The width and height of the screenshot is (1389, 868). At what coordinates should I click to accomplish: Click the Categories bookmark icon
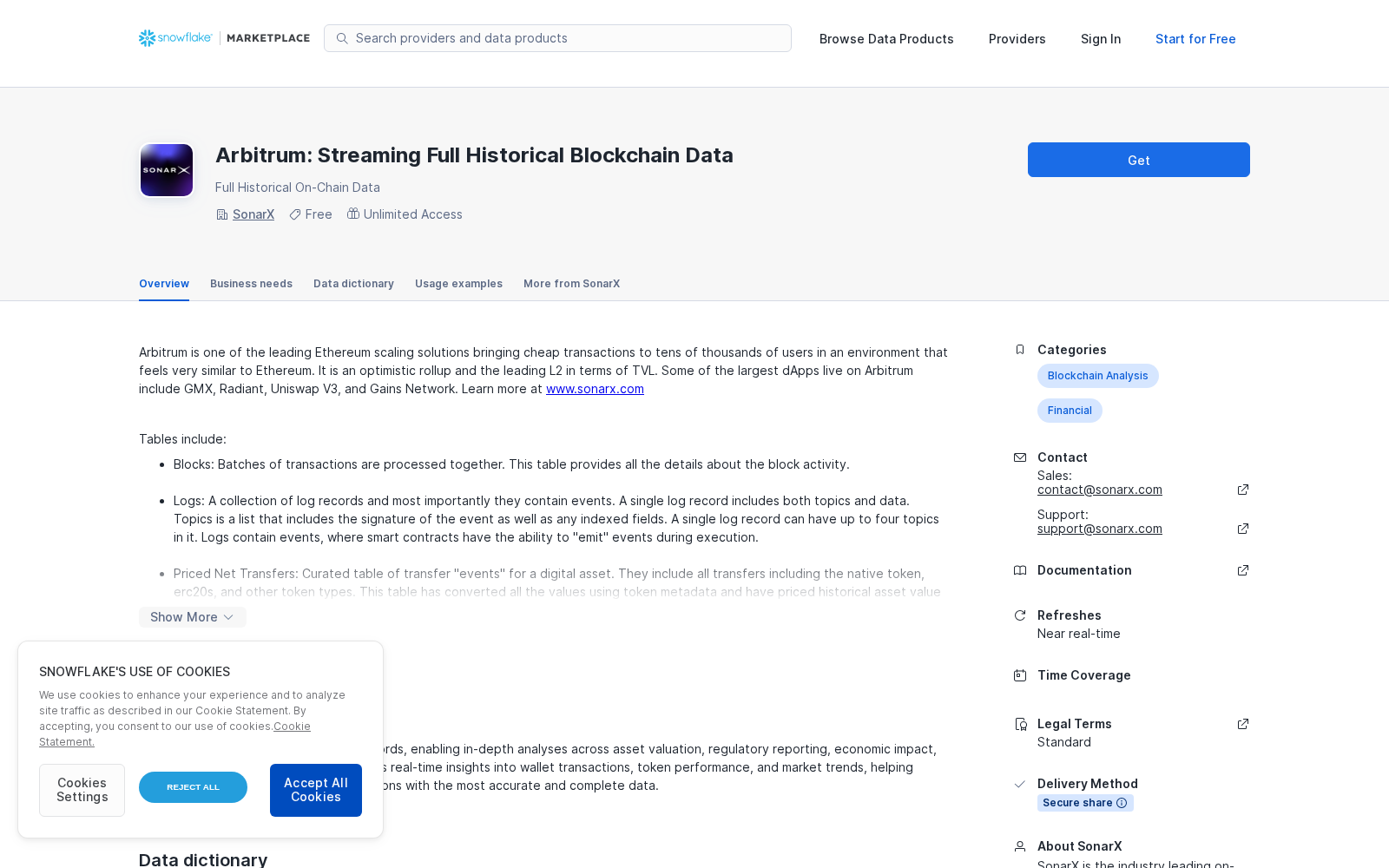pyautogui.click(x=1020, y=350)
